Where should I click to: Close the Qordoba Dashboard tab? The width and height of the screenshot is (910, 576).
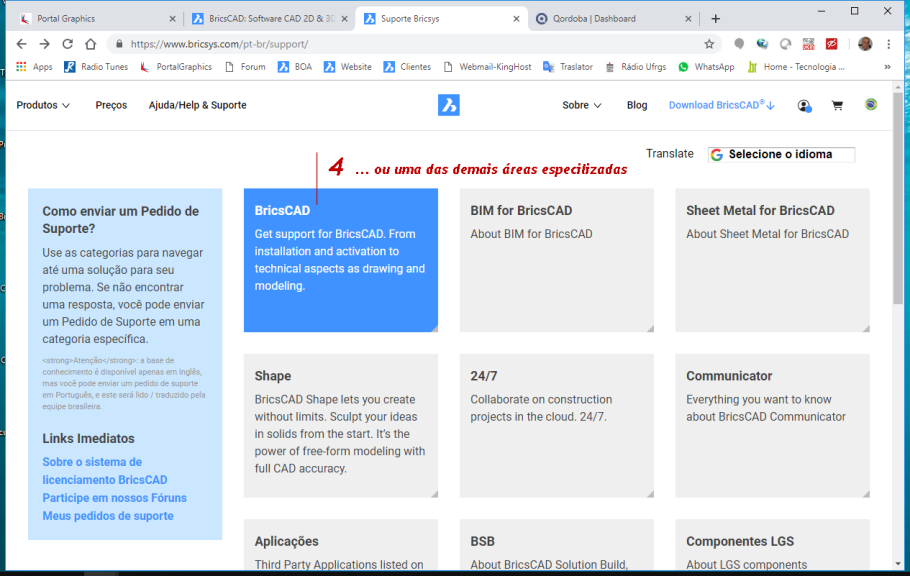point(688,19)
